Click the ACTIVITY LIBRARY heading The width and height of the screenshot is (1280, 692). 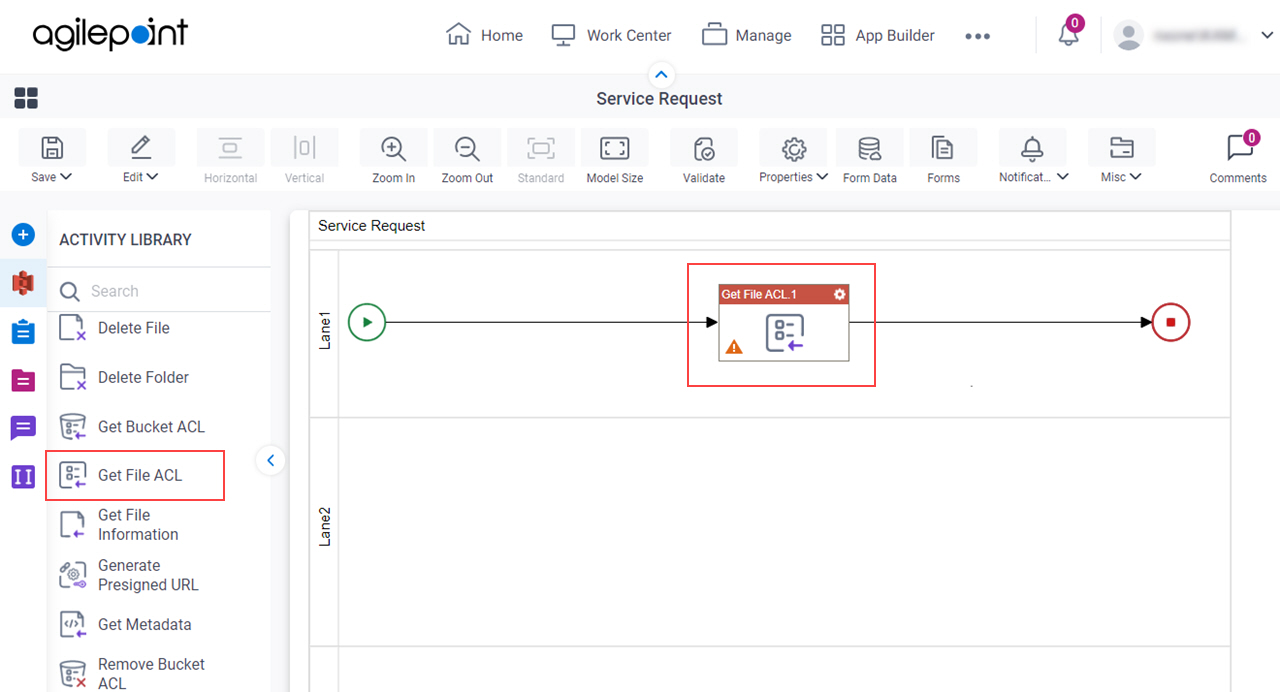click(125, 239)
